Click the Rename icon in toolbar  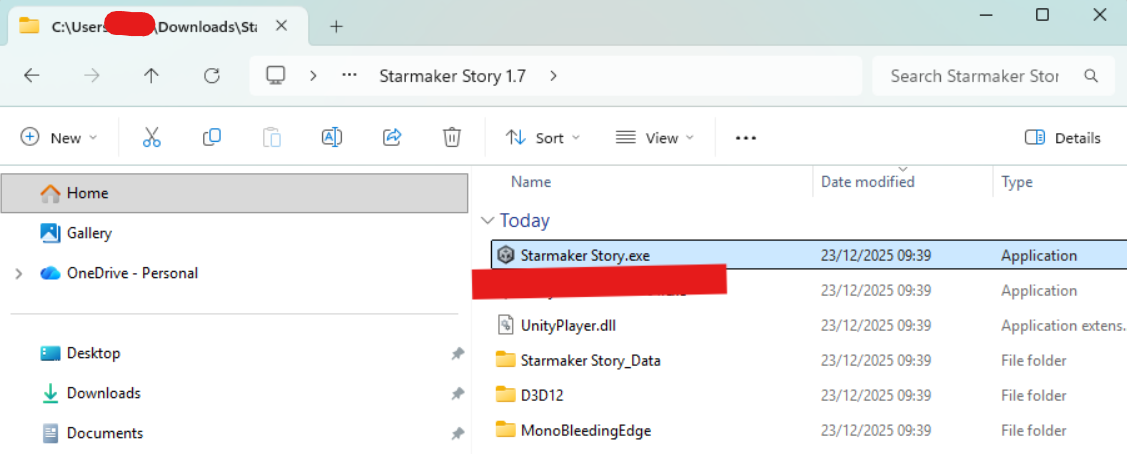click(332, 138)
